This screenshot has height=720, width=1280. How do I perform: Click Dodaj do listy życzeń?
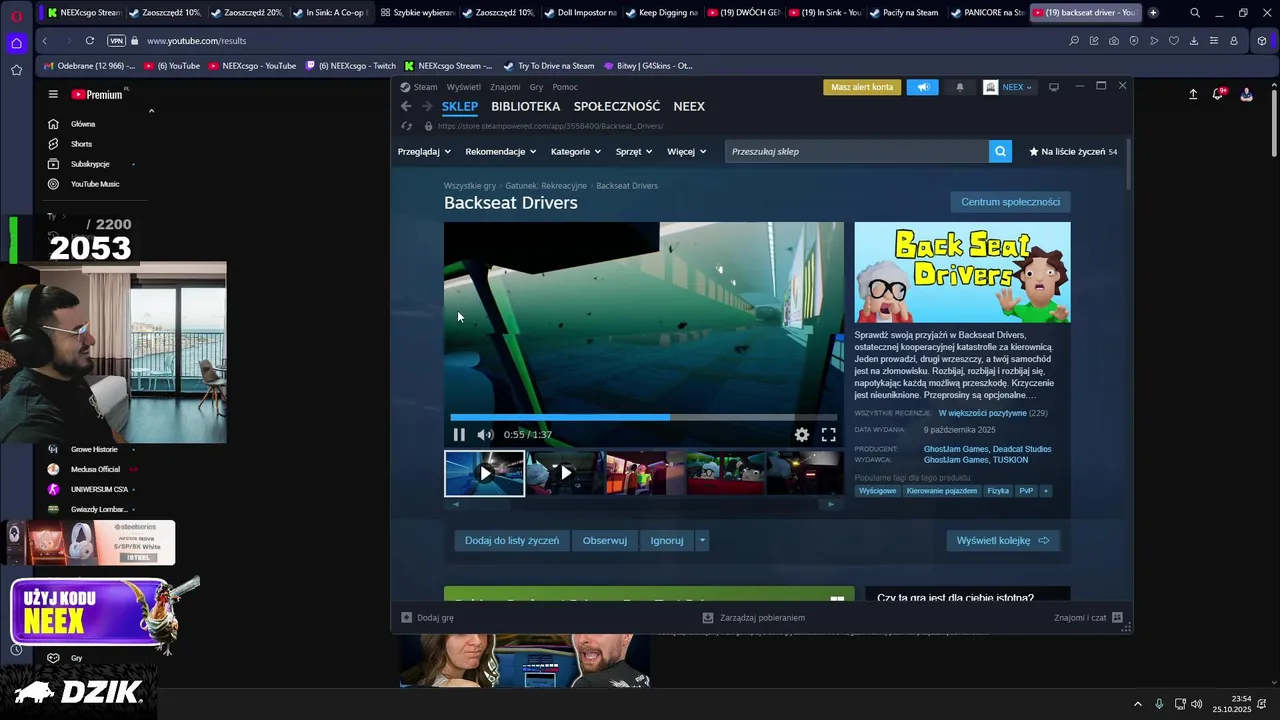[512, 540]
